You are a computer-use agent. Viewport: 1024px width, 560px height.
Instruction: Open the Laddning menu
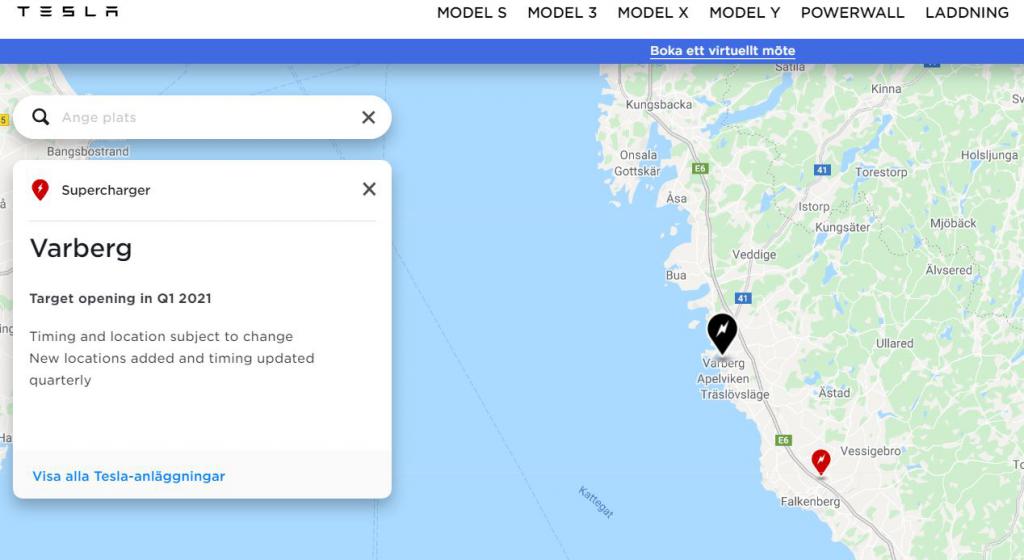point(967,13)
